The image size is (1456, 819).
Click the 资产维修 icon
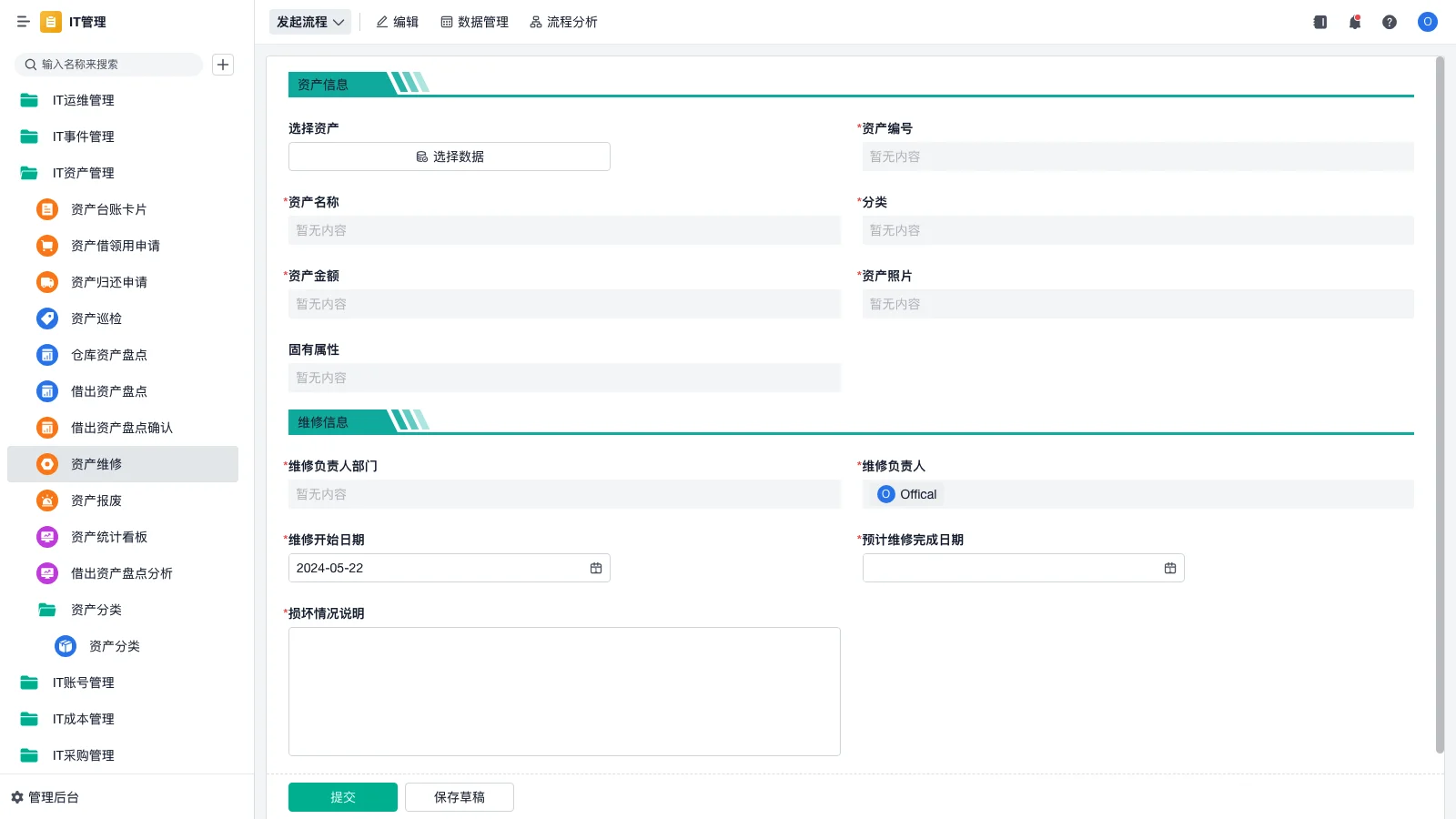click(47, 464)
